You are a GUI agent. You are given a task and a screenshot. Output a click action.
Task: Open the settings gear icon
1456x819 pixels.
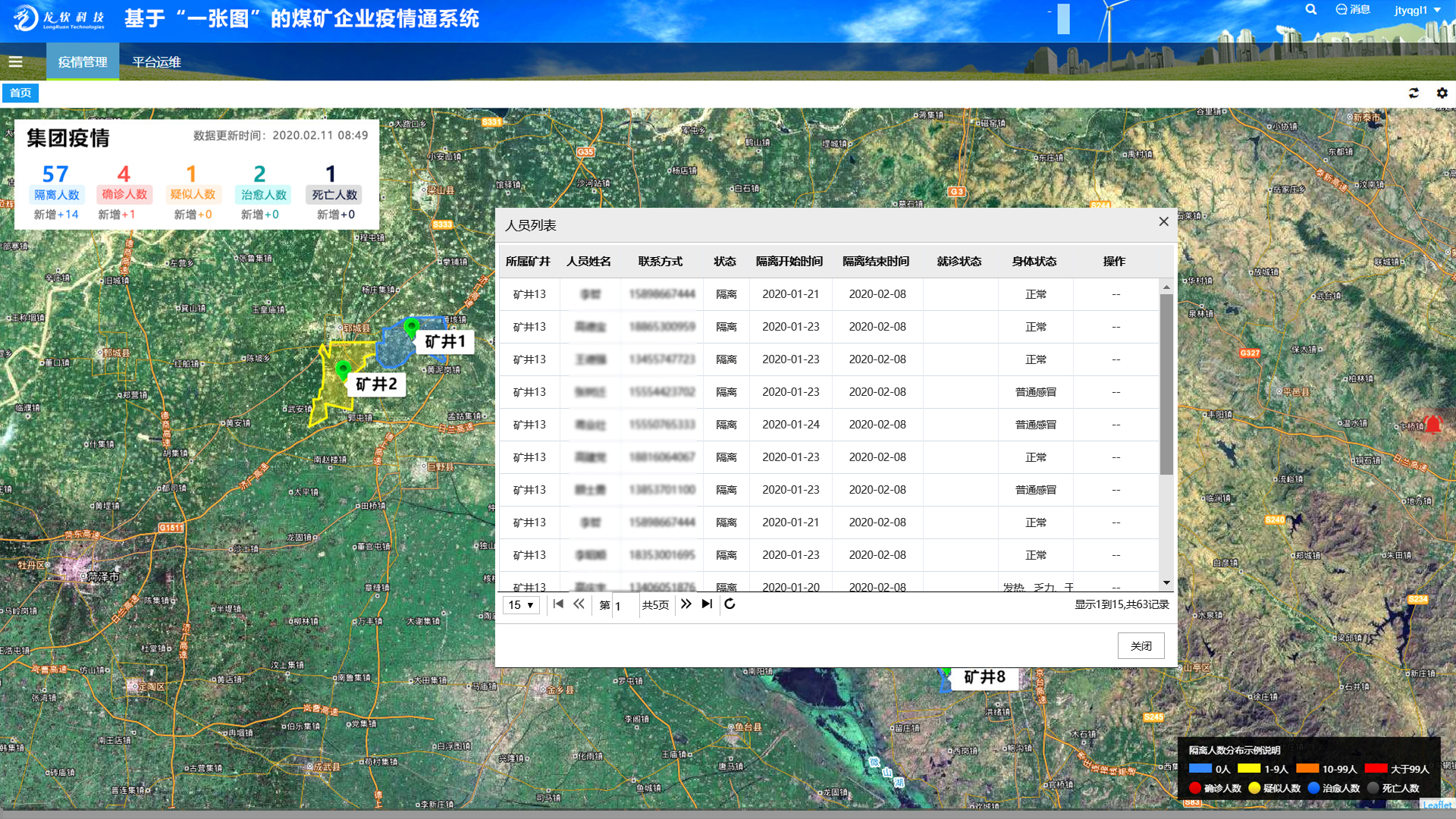tap(1442, 93)
